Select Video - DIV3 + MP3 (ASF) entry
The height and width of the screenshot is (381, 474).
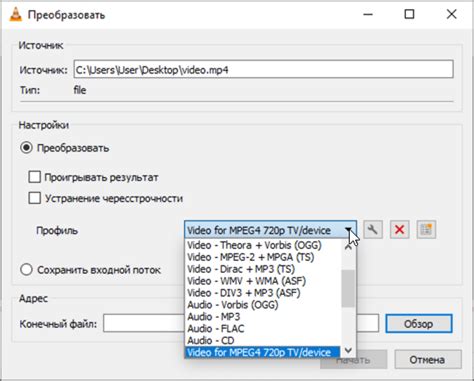click(x=263, y=293)
